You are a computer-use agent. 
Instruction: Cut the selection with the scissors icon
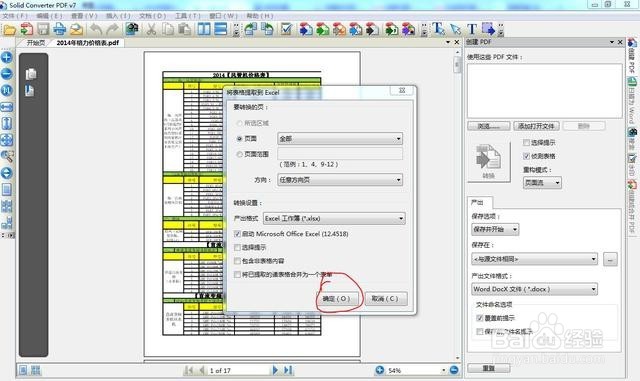[x=151, y=29]
